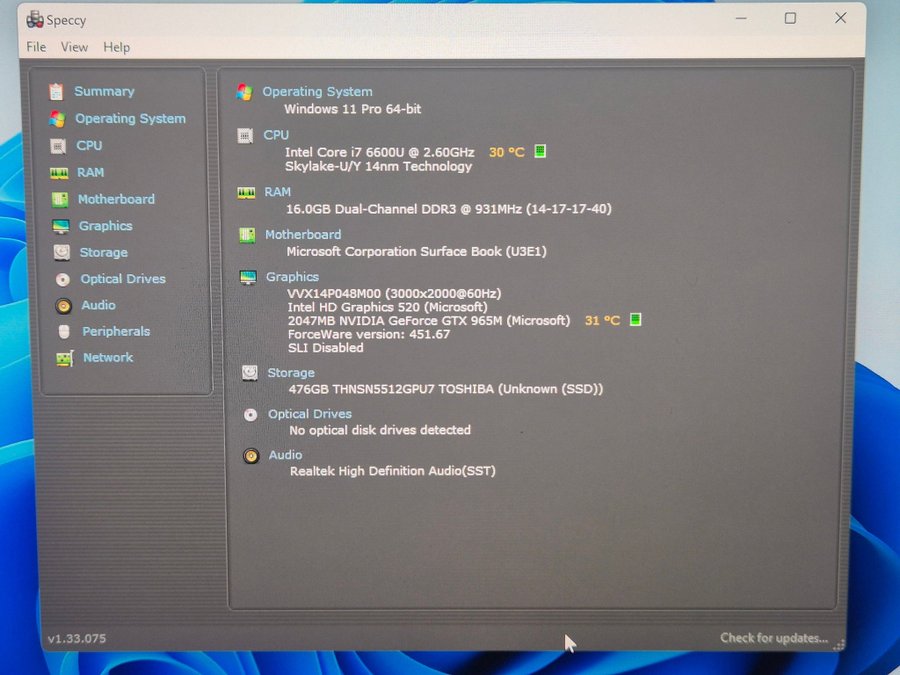Click the RAM heading in summary panel
Viewport: 900px width, 675px height.
[x=278, y=192]
